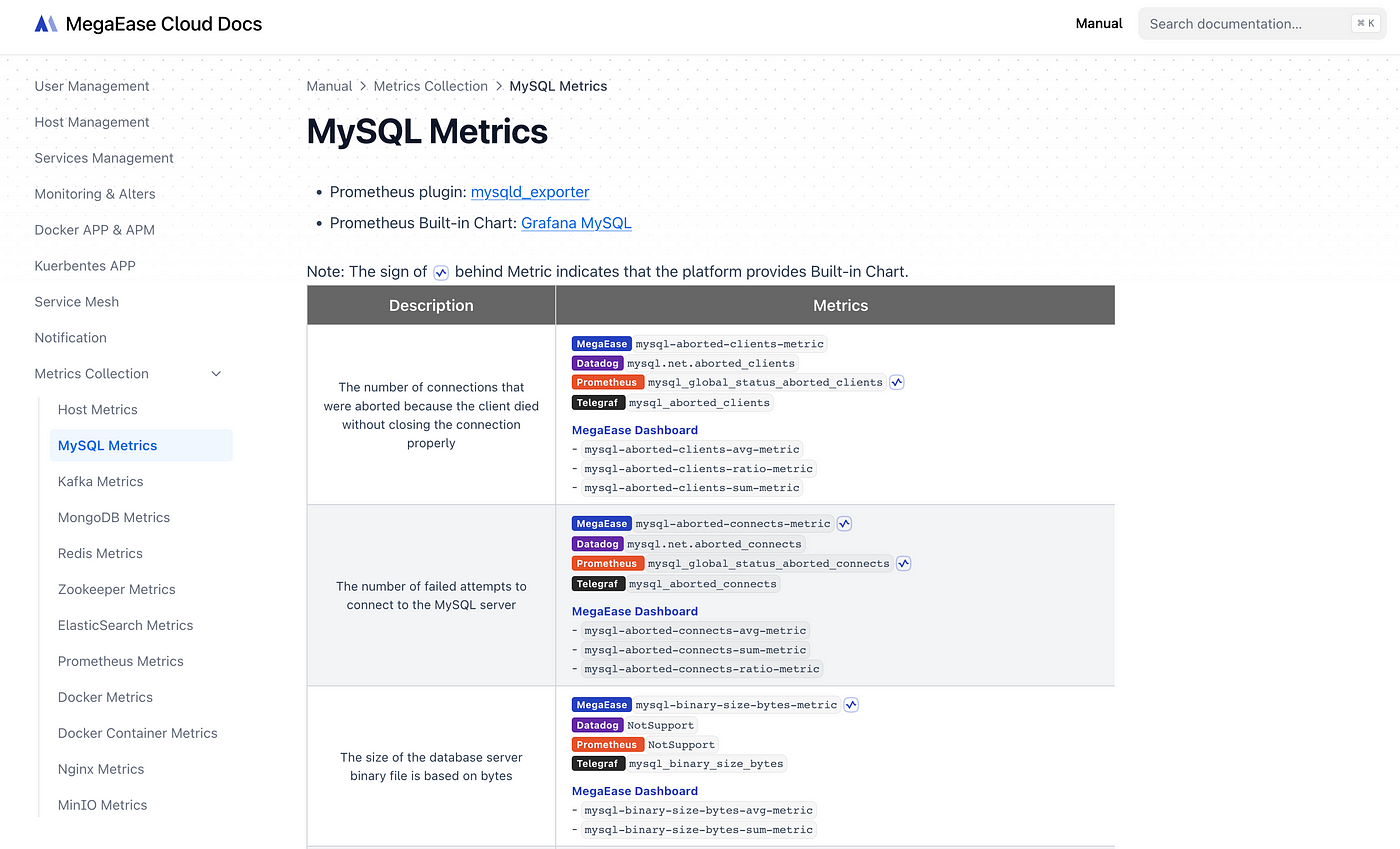
Task: Open Service Mesh sidebar section
Action: click(x=76, y=302)
